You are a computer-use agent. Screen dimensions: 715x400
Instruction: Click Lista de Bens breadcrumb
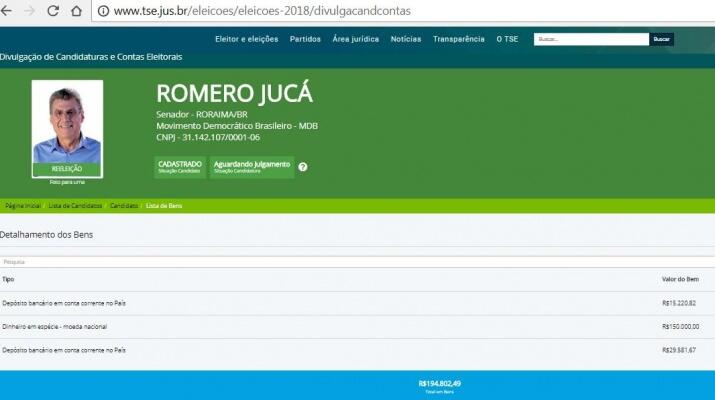164,206
